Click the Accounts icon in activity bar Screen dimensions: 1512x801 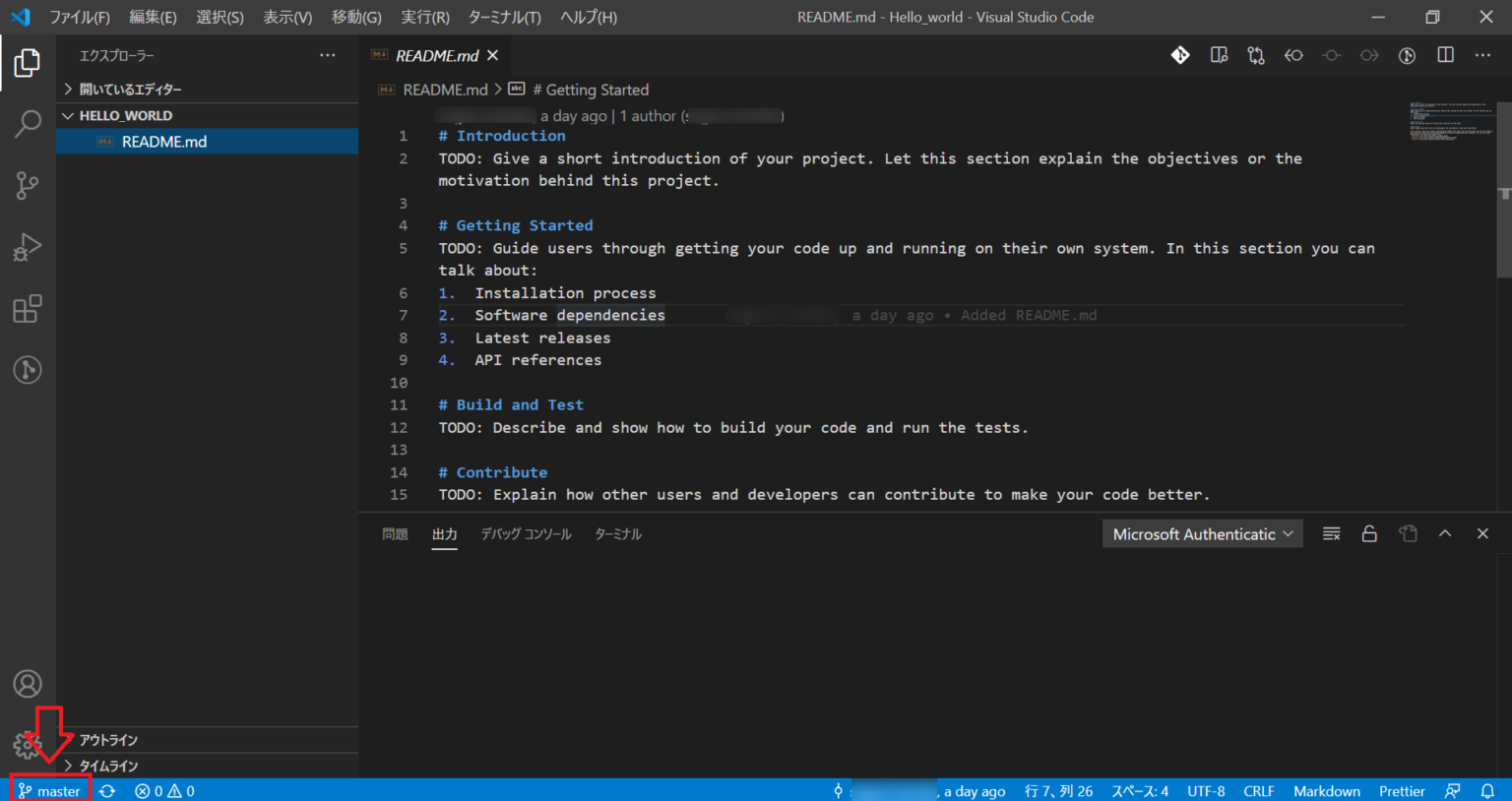click(27, 683)
